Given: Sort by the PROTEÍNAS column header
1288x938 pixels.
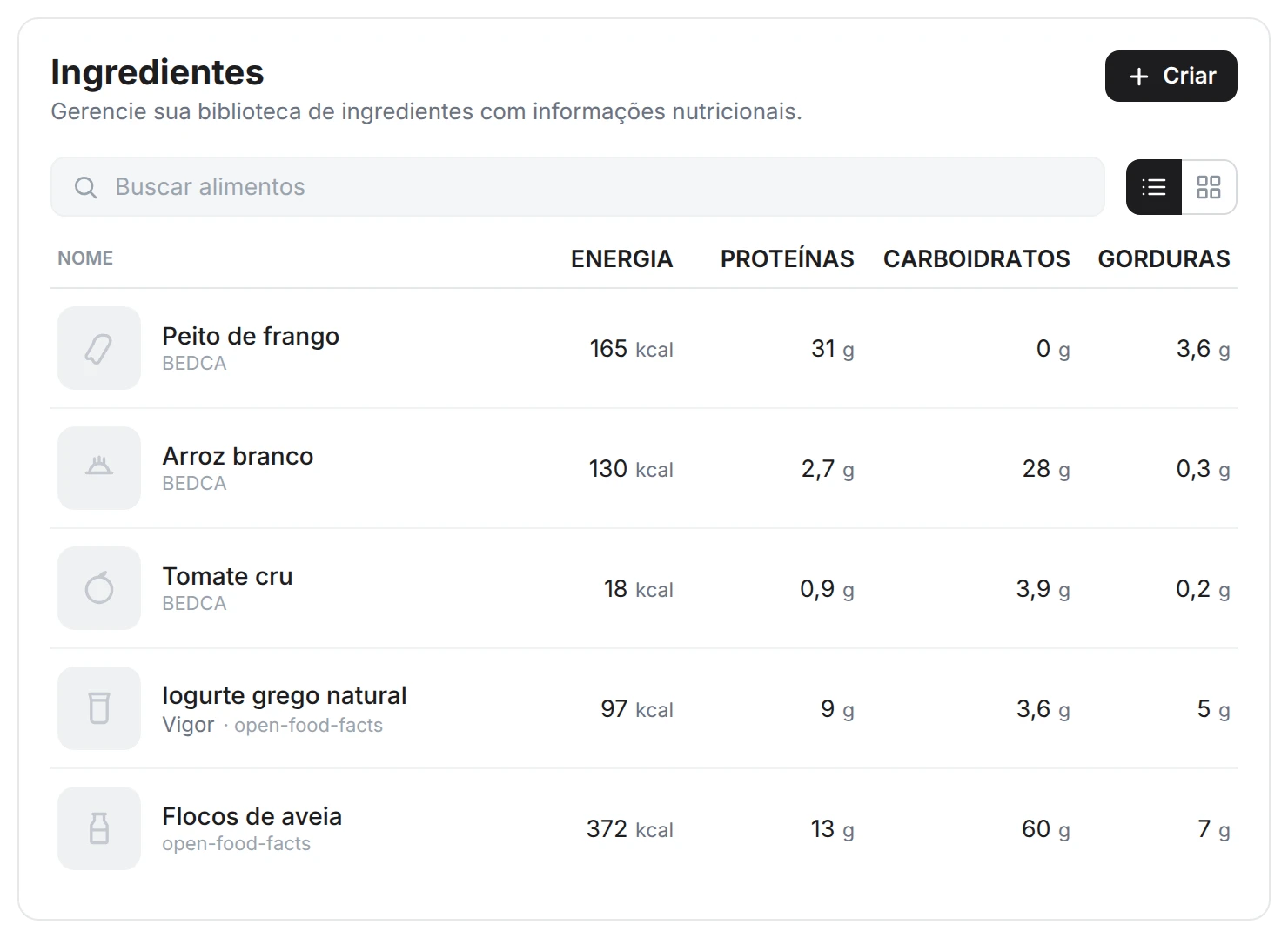Looking at the screenshot, I should [787, 258].
